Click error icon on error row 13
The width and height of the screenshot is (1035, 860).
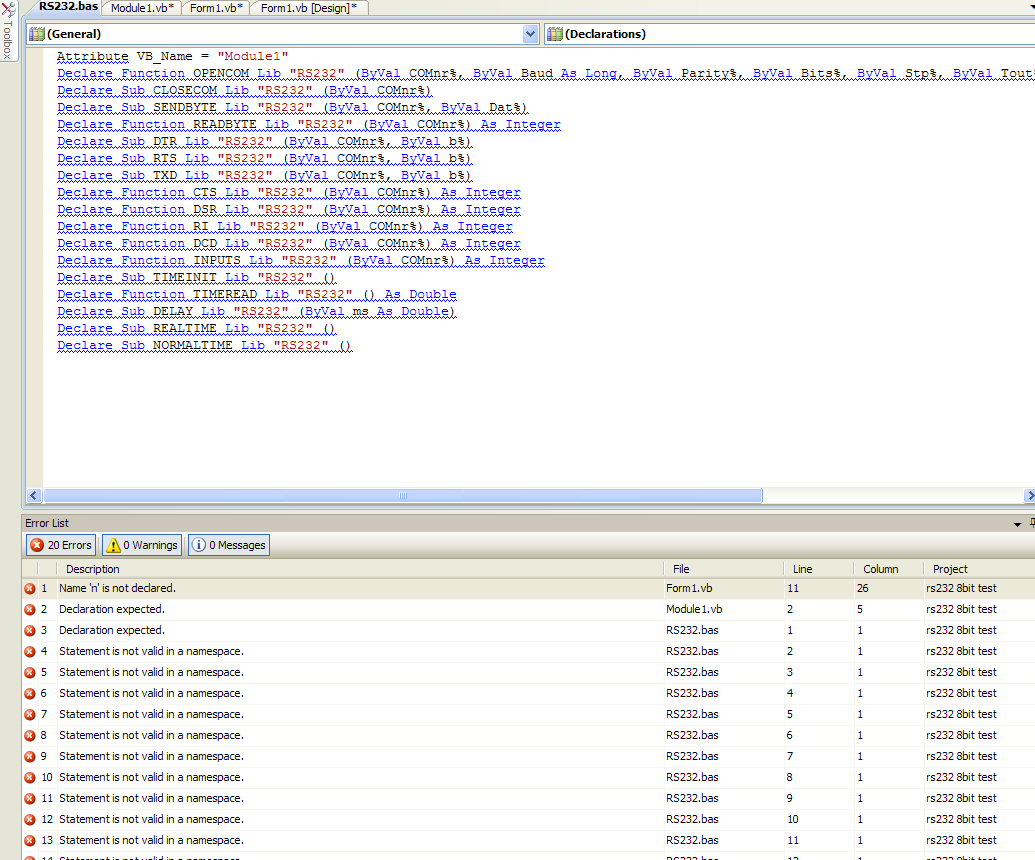tap(30, 841)
